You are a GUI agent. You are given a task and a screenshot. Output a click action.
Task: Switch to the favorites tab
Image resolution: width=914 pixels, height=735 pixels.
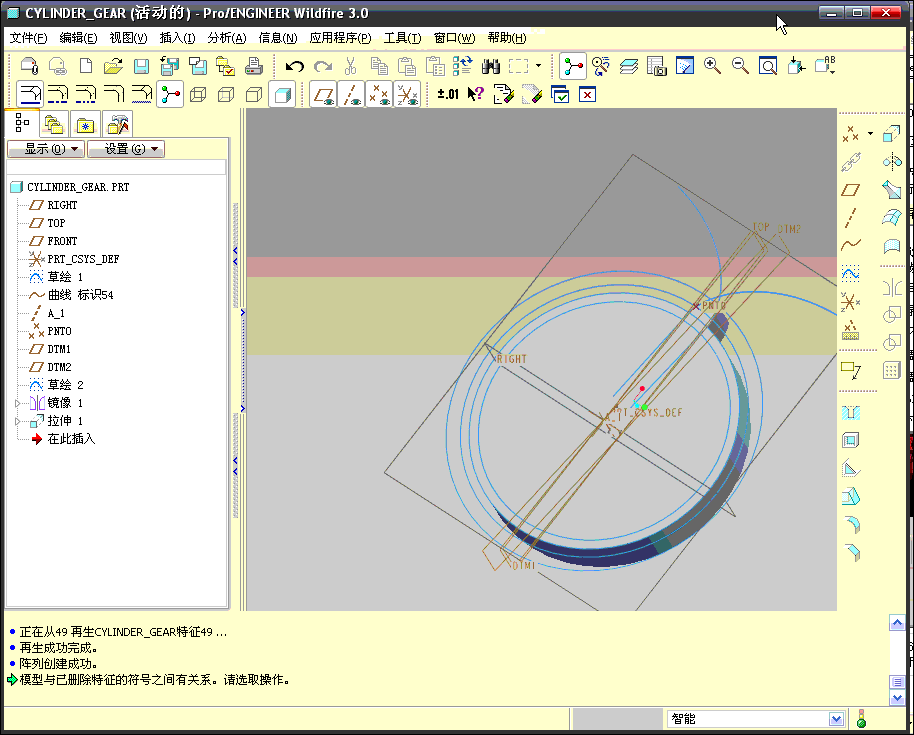[85, 124]
